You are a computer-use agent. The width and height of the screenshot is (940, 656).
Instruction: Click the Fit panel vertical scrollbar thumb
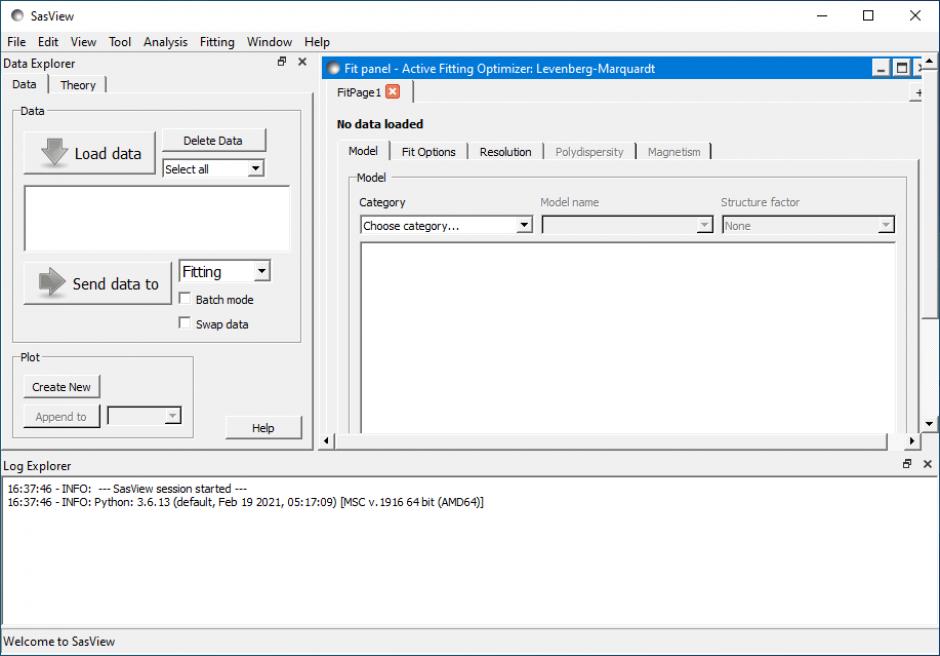(x=929, y=194)
